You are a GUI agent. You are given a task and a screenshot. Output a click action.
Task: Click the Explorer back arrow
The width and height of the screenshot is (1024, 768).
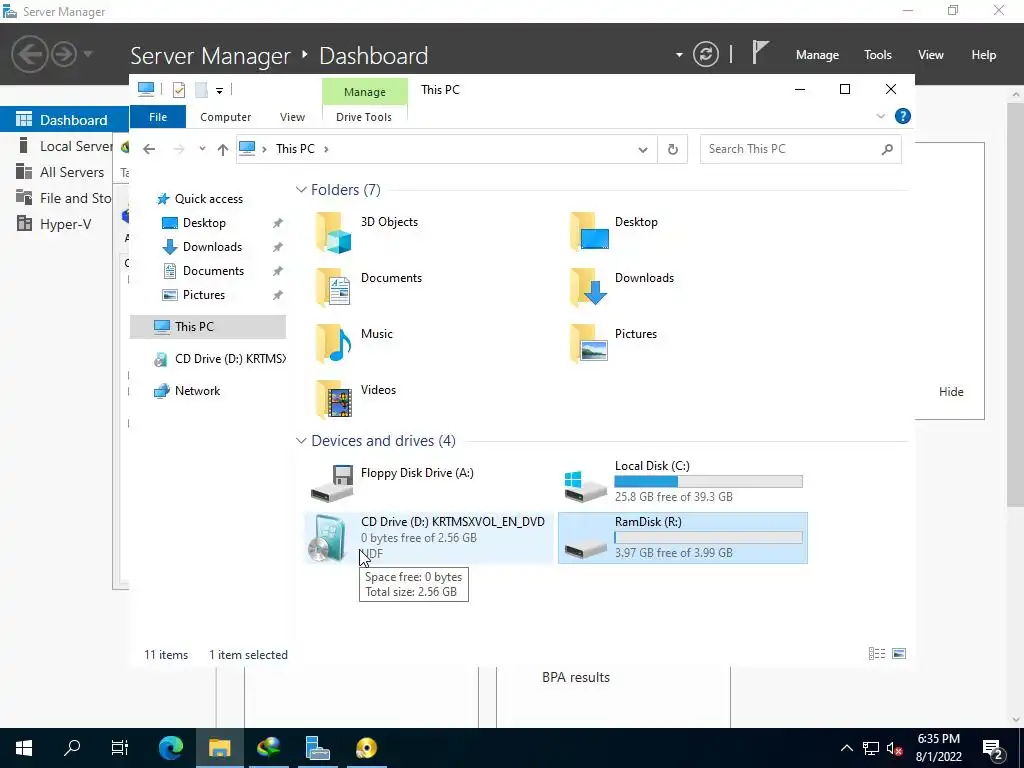(149, 149)
